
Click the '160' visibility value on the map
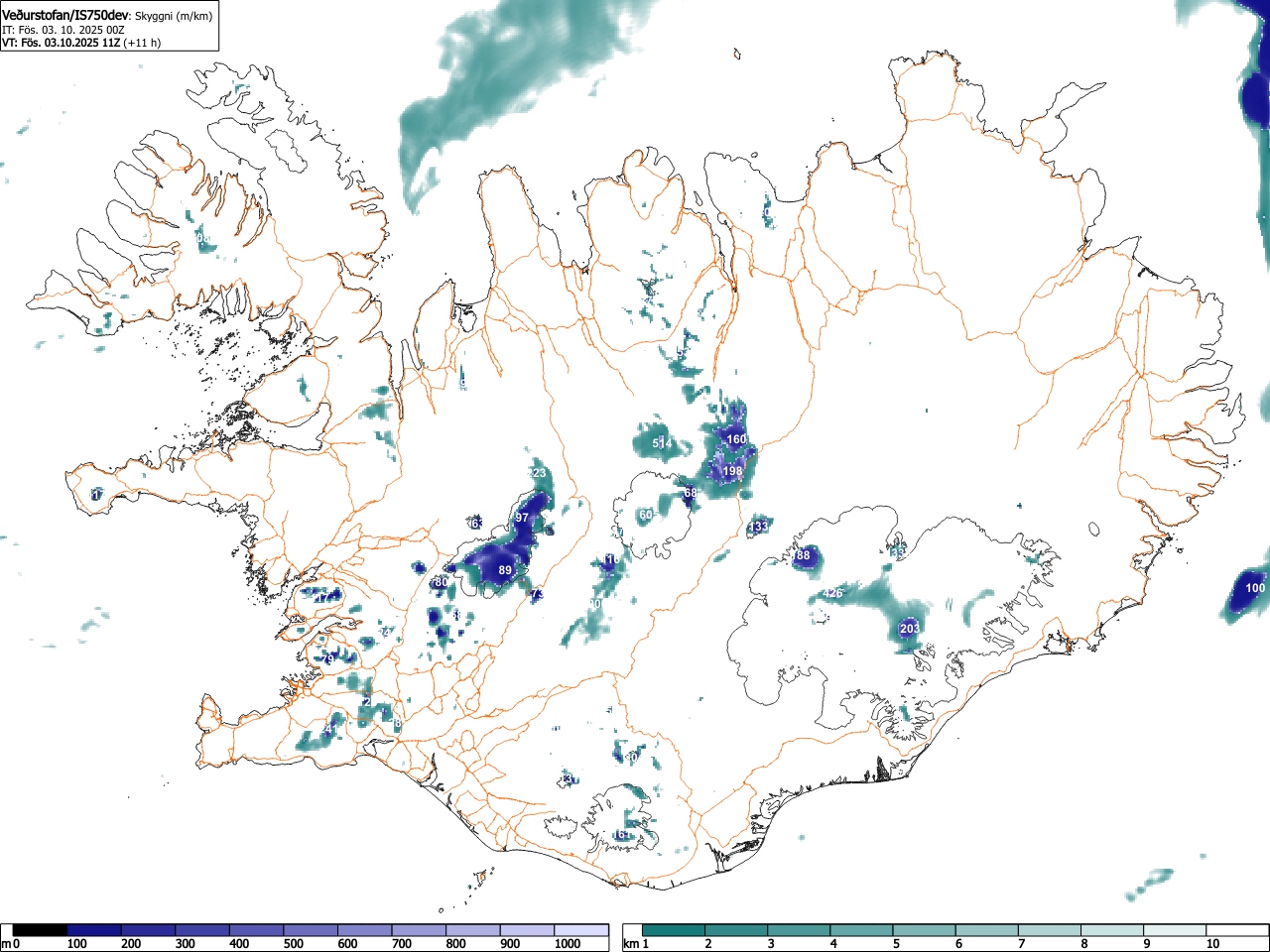[x=736, y=439]
